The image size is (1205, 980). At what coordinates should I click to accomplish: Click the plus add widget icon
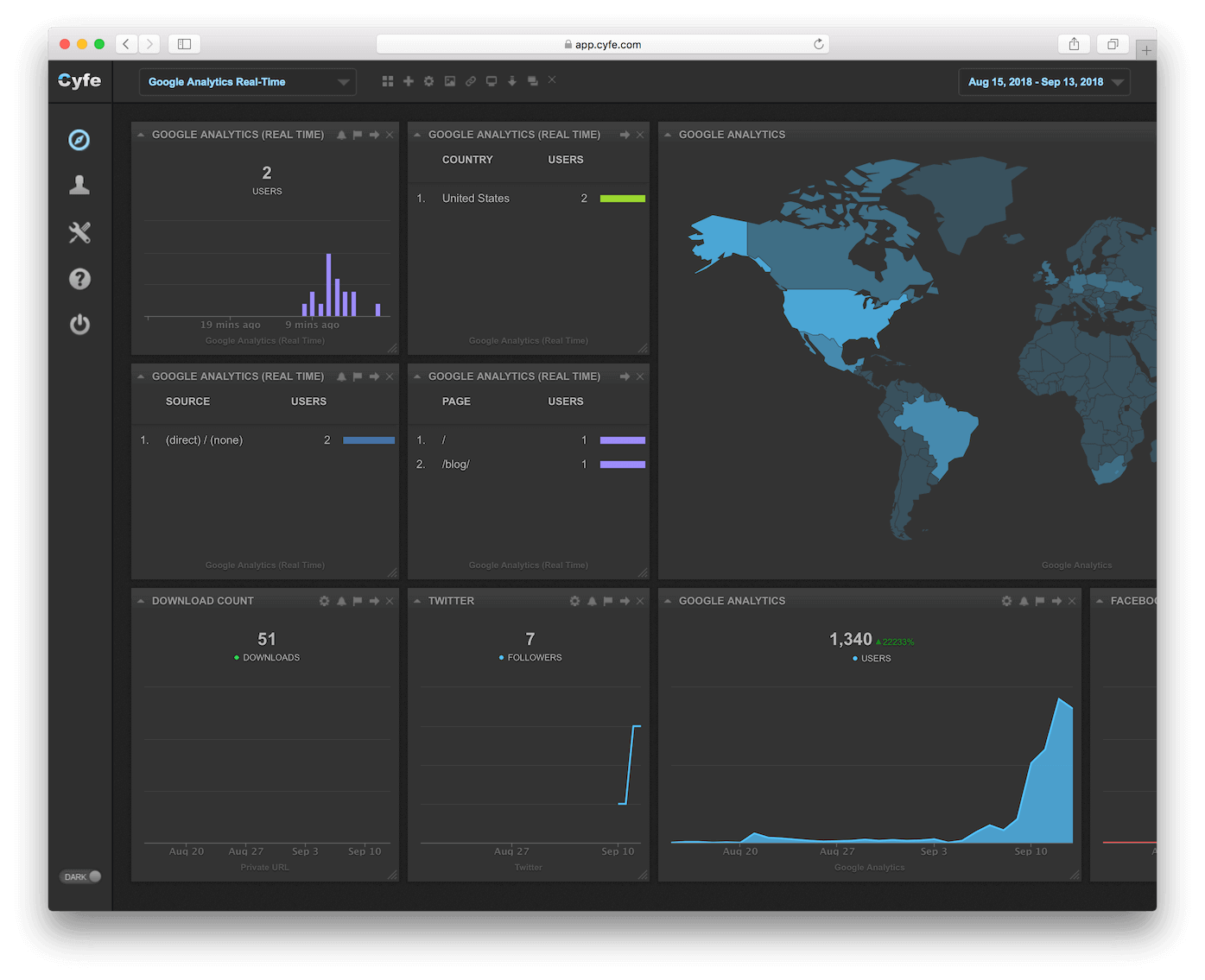click(x=409, y=81)
